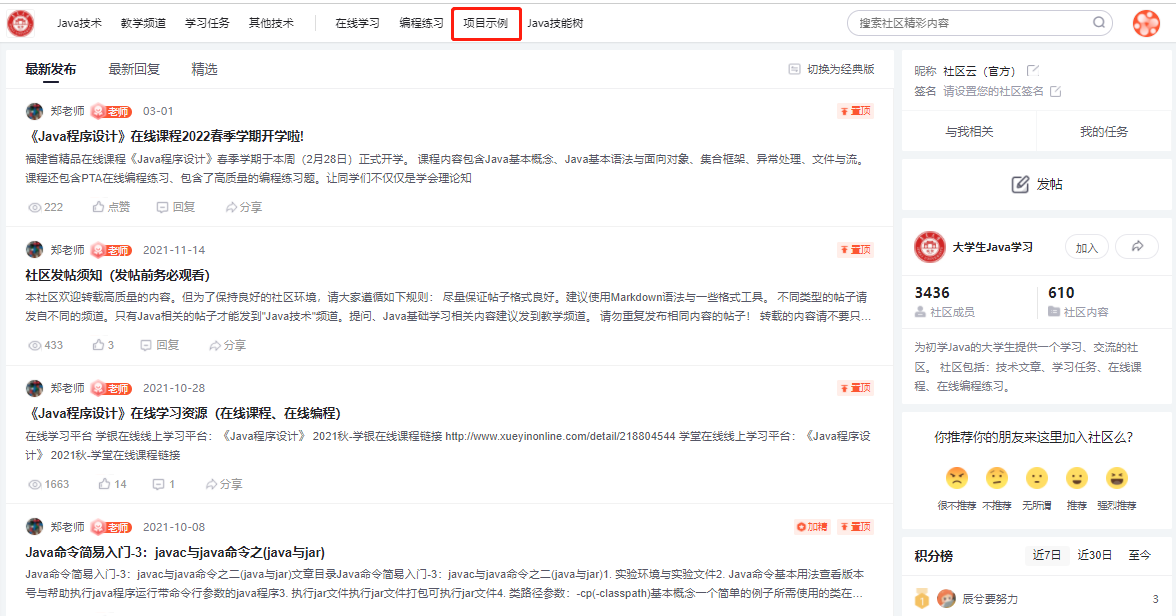
Task: Reply to the 2022春季学期开学啦 post
Action: point(176,207)
